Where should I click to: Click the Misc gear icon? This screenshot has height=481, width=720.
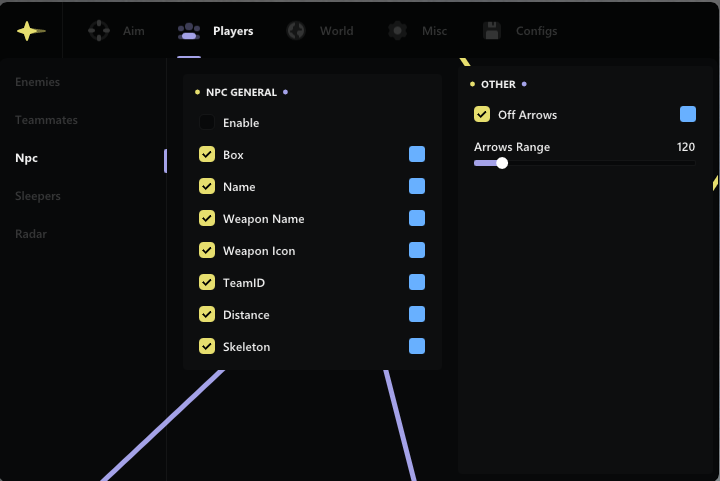coord(398,31)
